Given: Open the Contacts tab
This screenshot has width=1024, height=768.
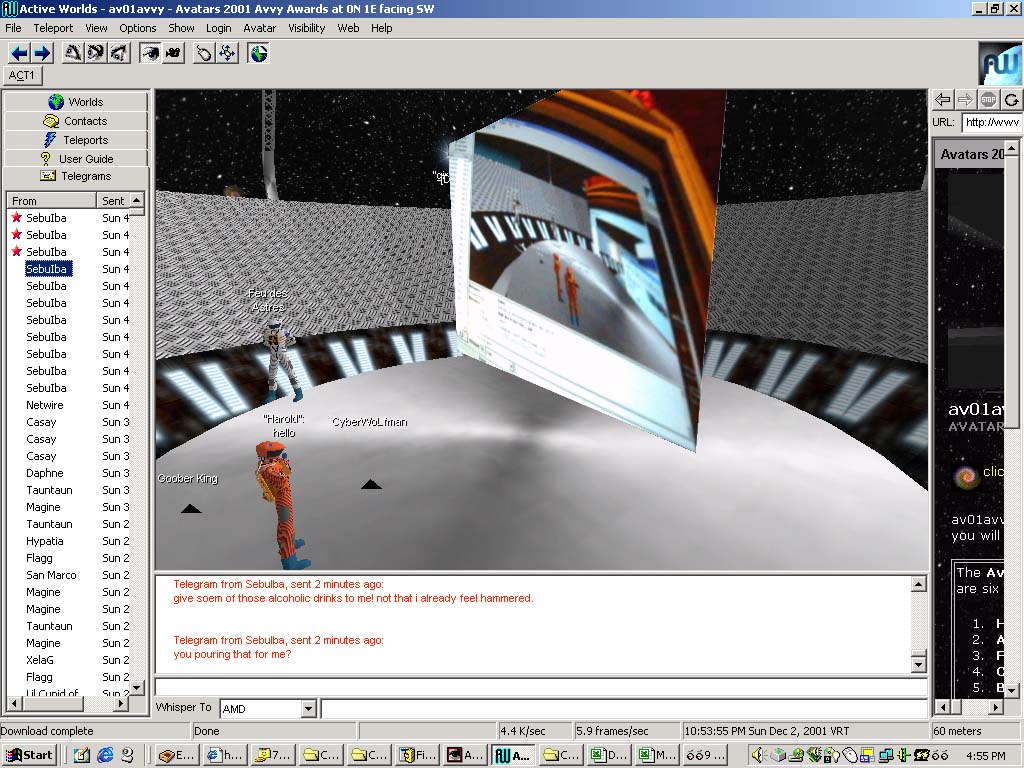Looking at the screenshot, I should (x=76, y=121).
